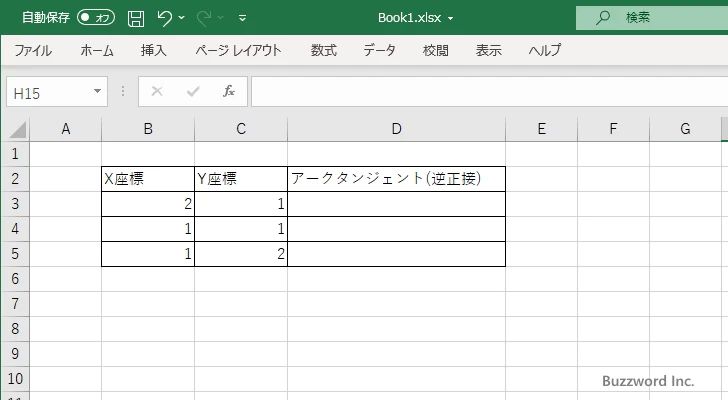Select row 3 header

tap(15, 204)
